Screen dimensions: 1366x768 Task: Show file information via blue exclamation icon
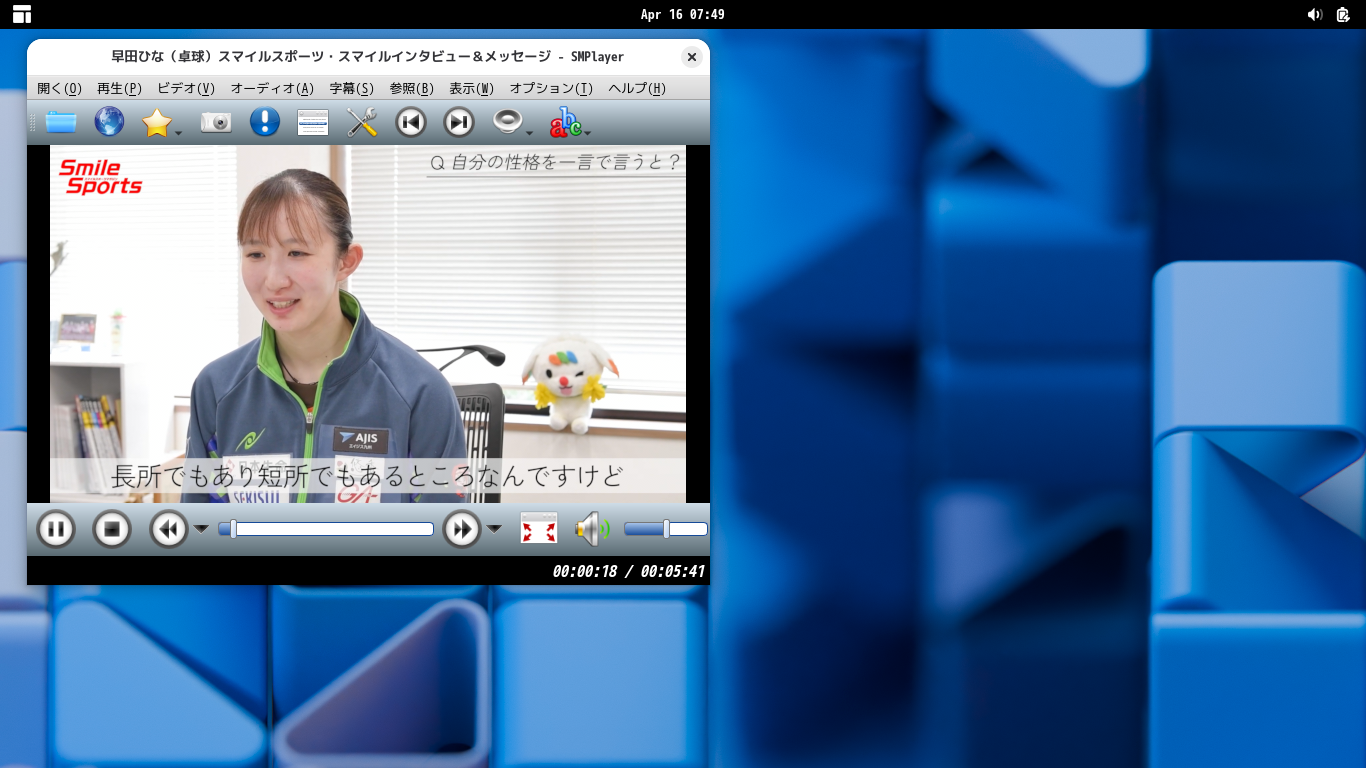pos(264,122)
